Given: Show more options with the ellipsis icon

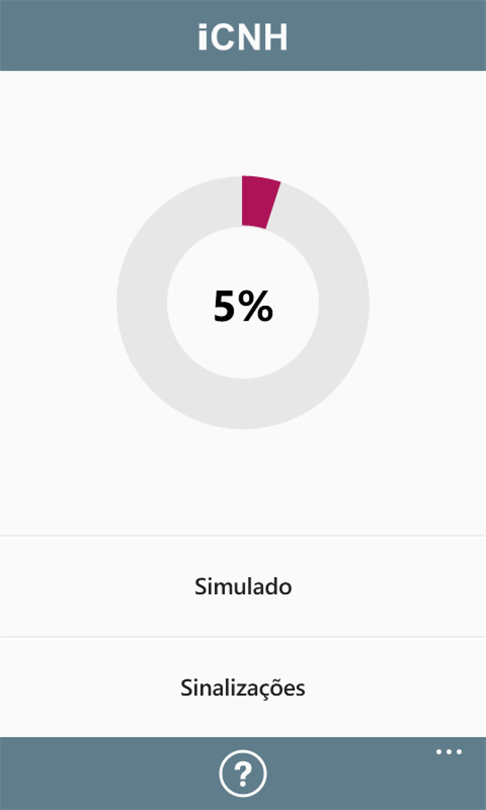Looking at the screenshot, I should pos(449,752).
